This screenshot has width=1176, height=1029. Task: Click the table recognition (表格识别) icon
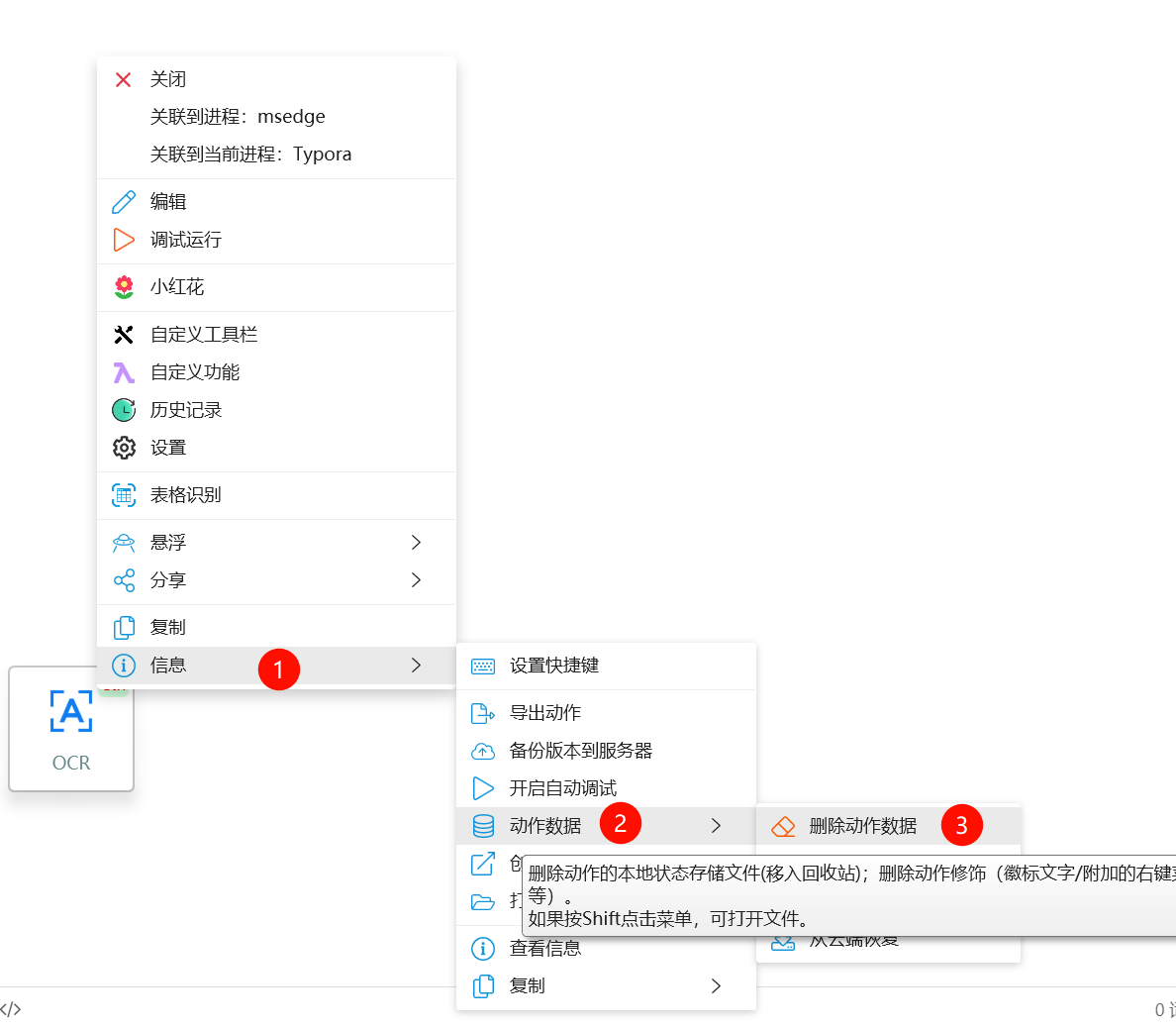(x=124, y=495)
